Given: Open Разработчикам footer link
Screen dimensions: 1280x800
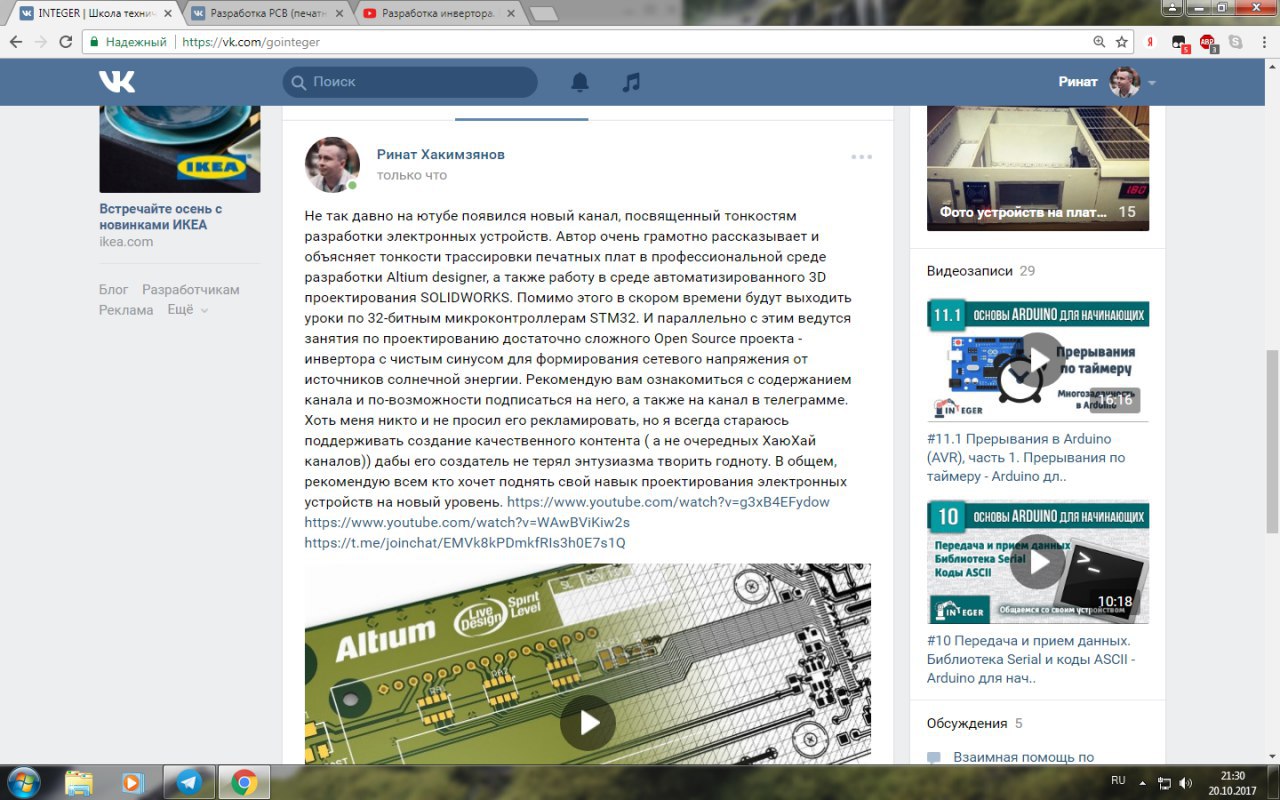Looking at the screenshot, I should click(191, 290).
